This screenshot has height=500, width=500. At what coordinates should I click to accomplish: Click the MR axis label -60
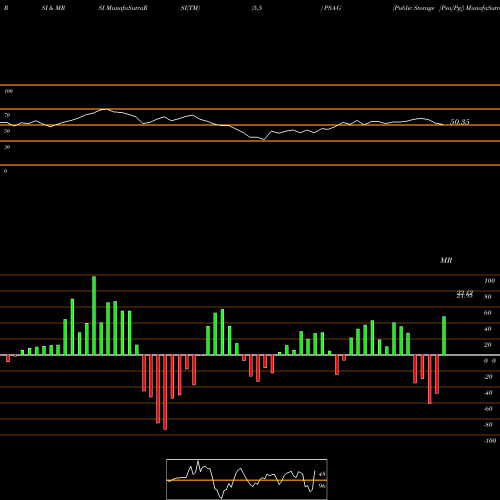coord(488,409)
